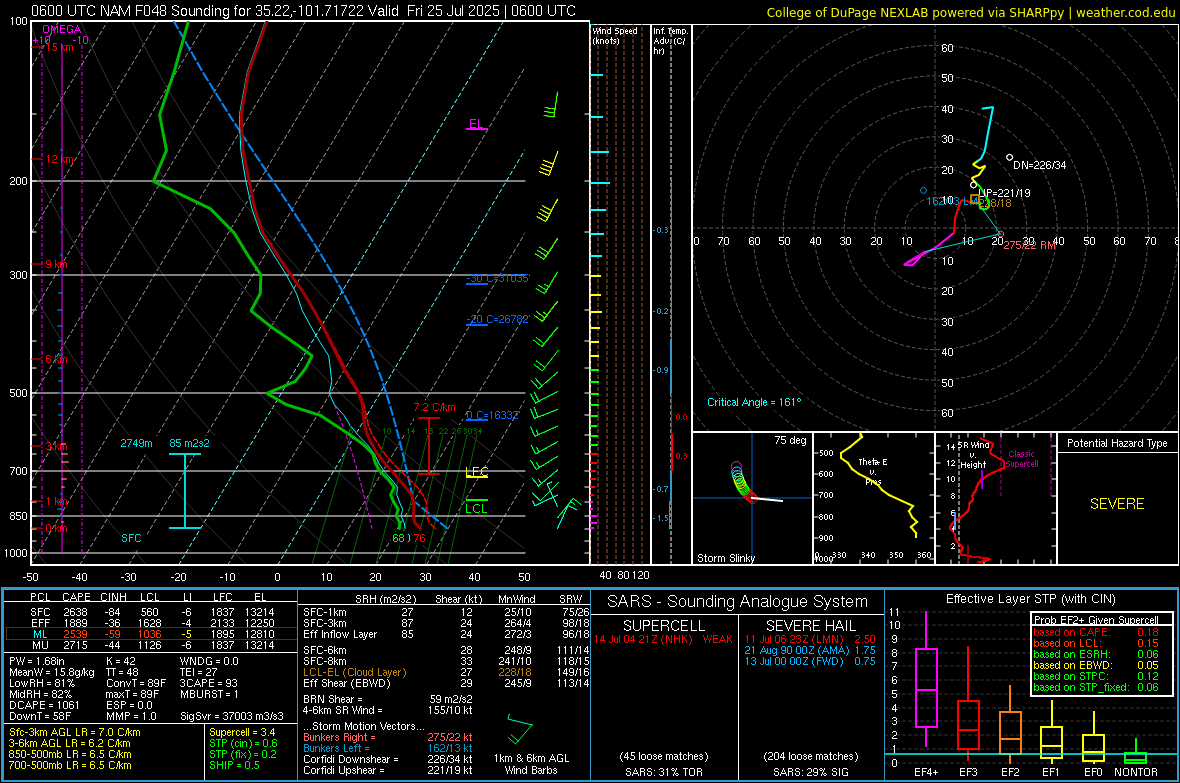This screenshot has width=1180, height=783.
Task: Select the magenta EL marker on skew-T
Action: (x=476, y=124)
